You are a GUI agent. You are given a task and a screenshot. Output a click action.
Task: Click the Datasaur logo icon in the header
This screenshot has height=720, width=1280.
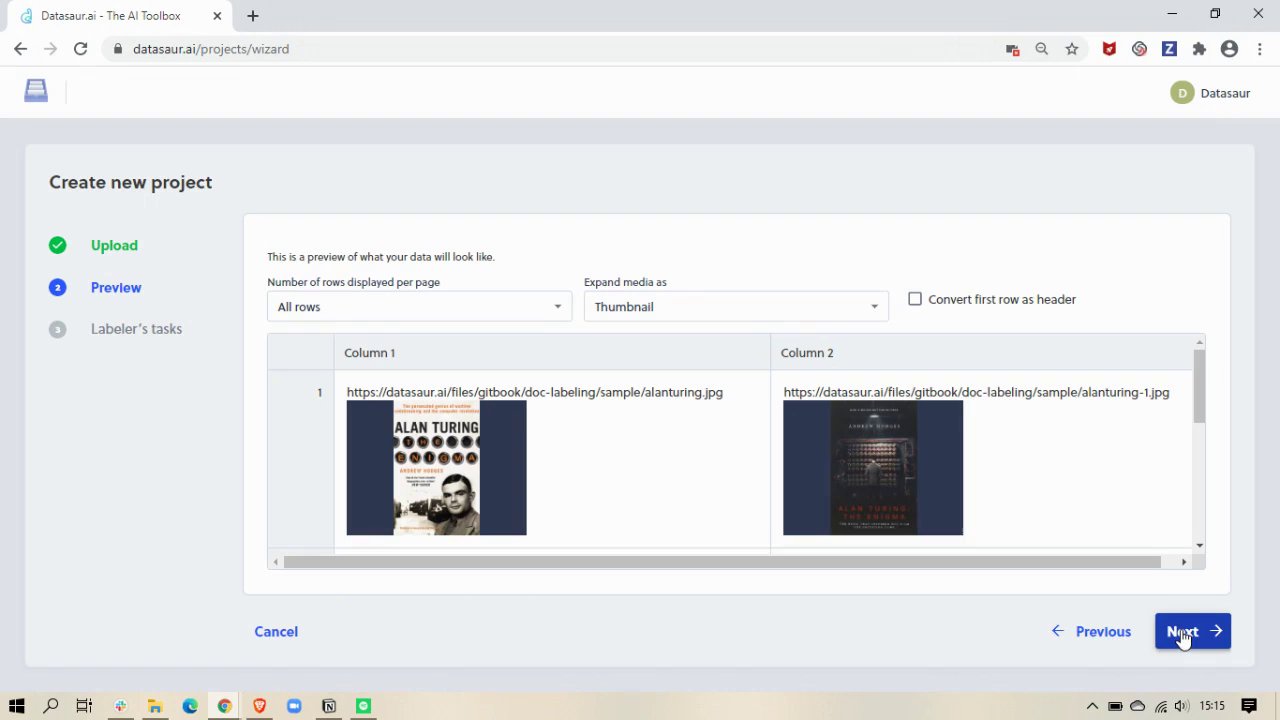[36, 91]
